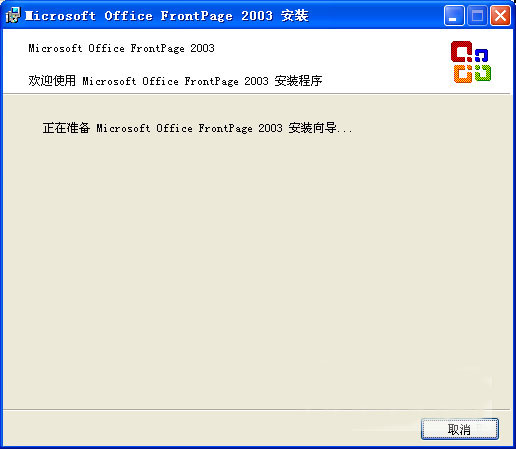Click the Microsoft Office logo
This screenshot has width=516, height=449.
coord(471,62)
